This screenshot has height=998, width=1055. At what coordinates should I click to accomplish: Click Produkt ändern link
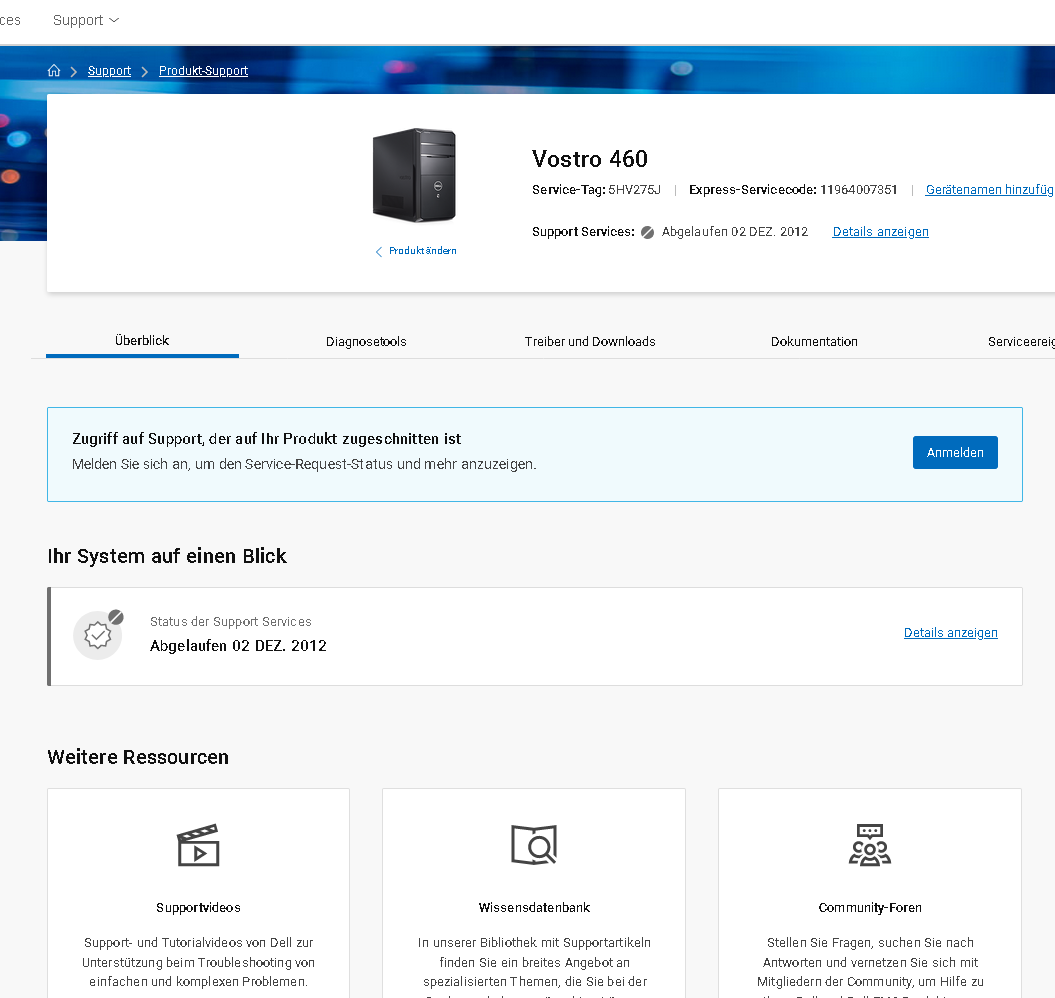(423, 250)
